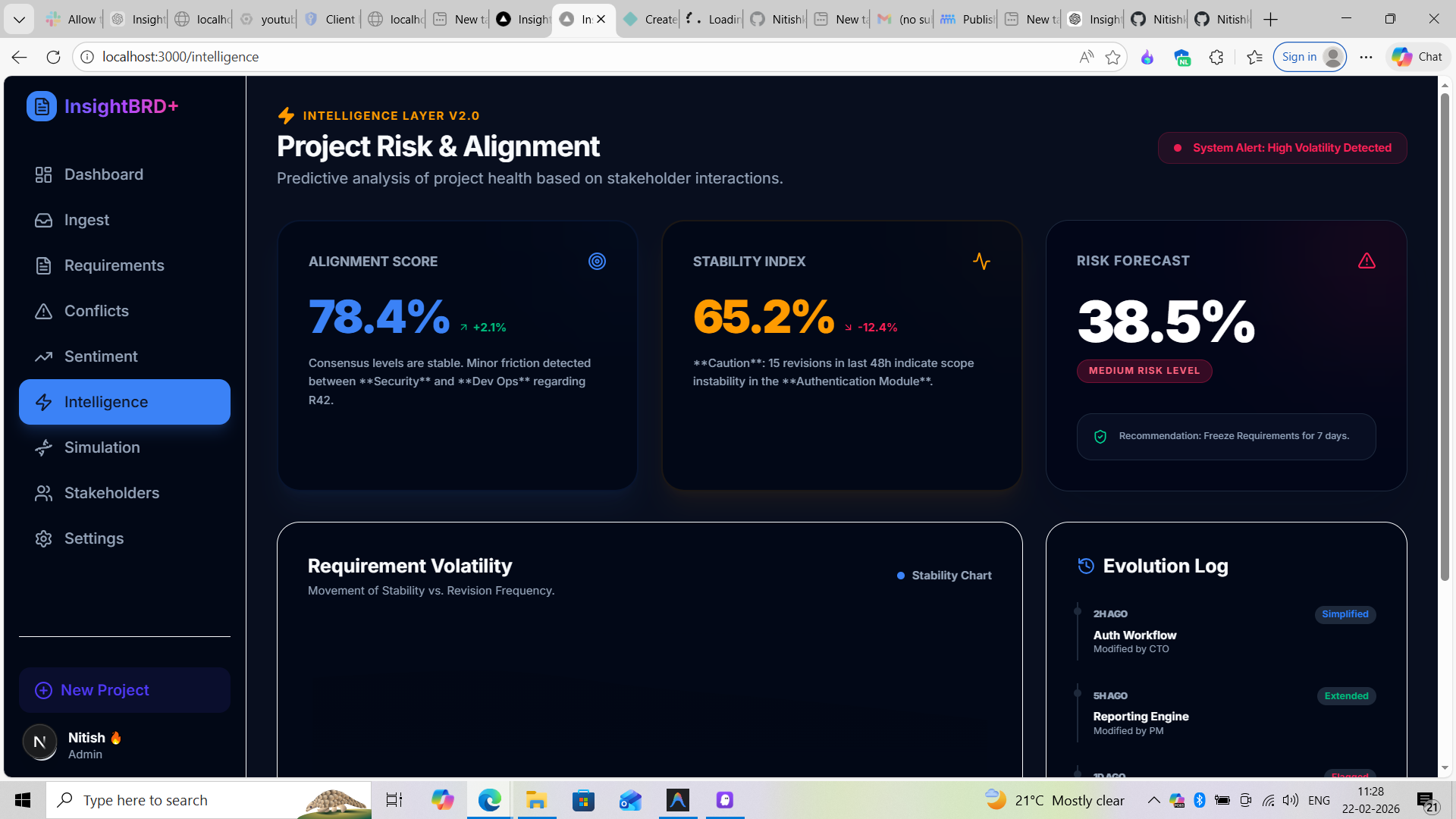Screen dimensions: 1456x819
Task: Open the browser's three-dot settings menu
Action: pyautogui.click(x=1365, y=57)
